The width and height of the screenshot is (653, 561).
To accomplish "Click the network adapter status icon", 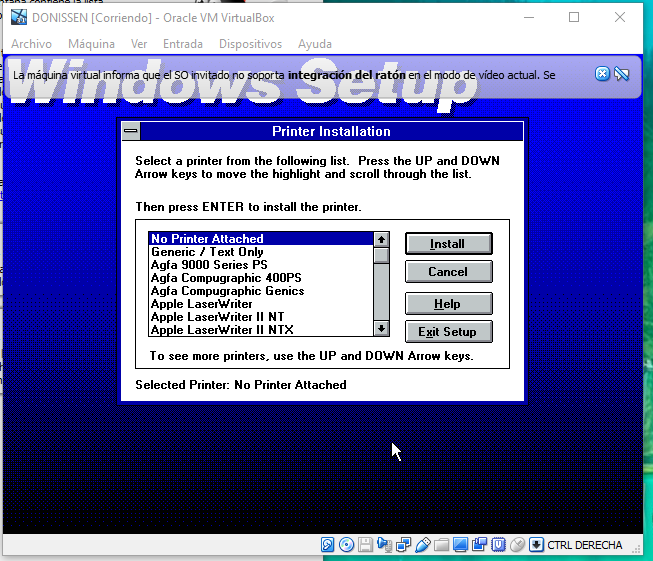I will (403, 545).
